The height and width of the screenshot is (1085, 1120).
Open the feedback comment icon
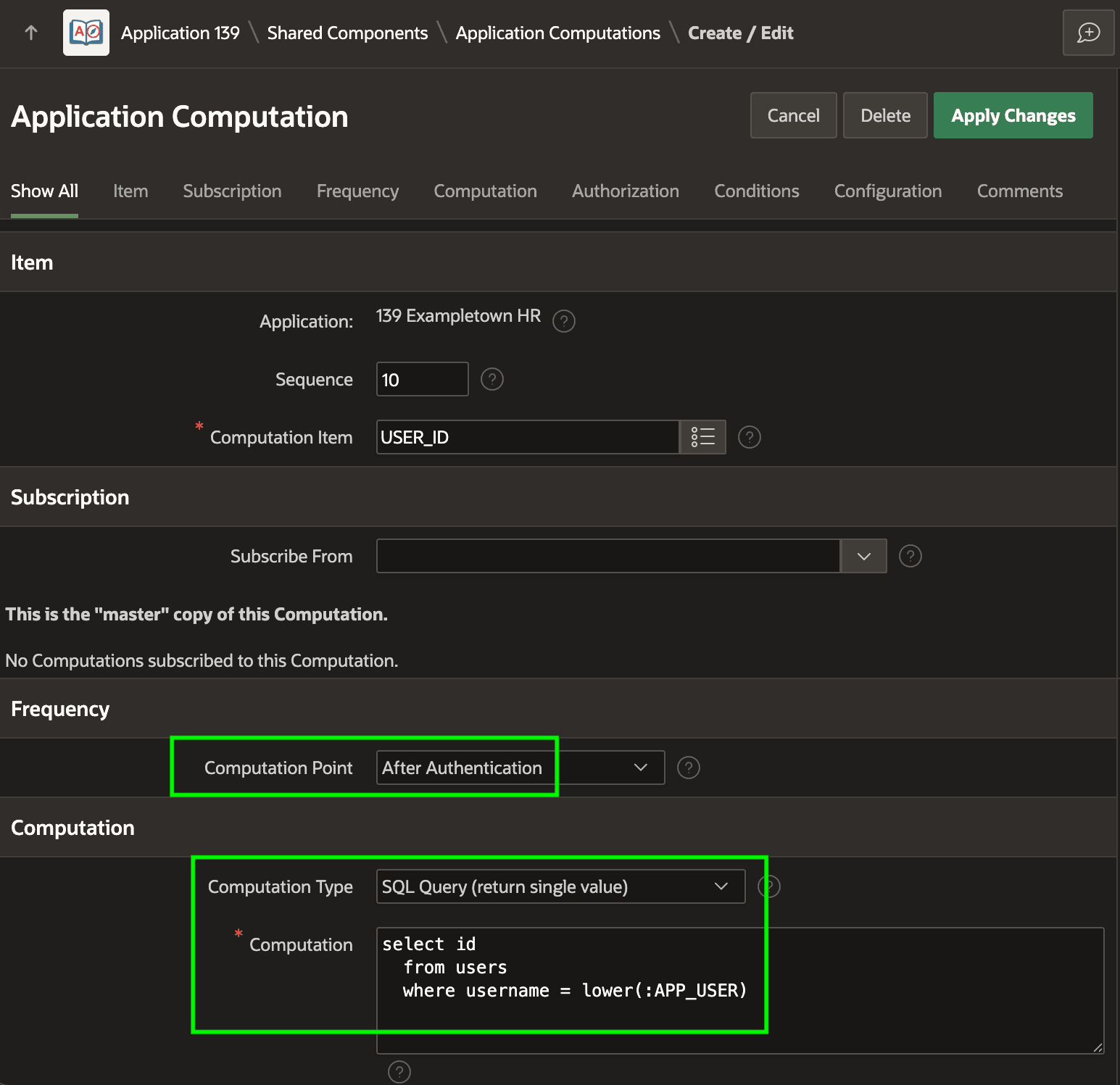point(1088,33)
